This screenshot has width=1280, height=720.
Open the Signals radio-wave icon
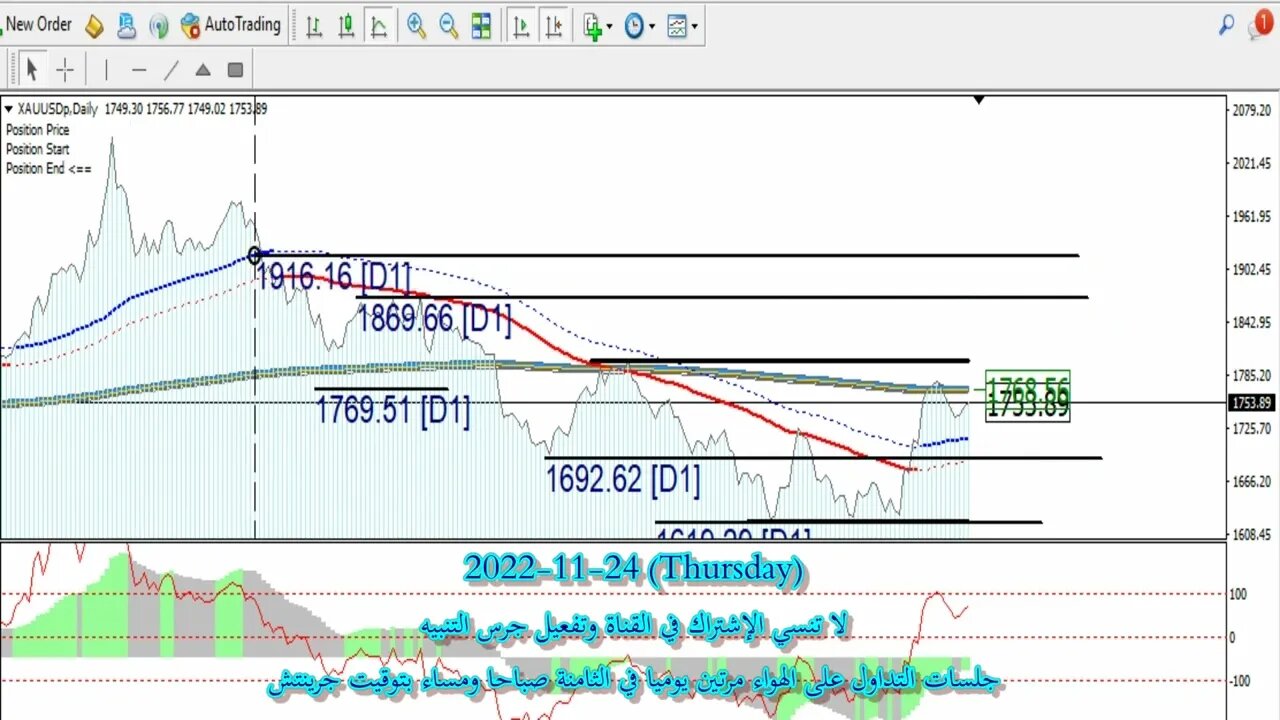158,26
